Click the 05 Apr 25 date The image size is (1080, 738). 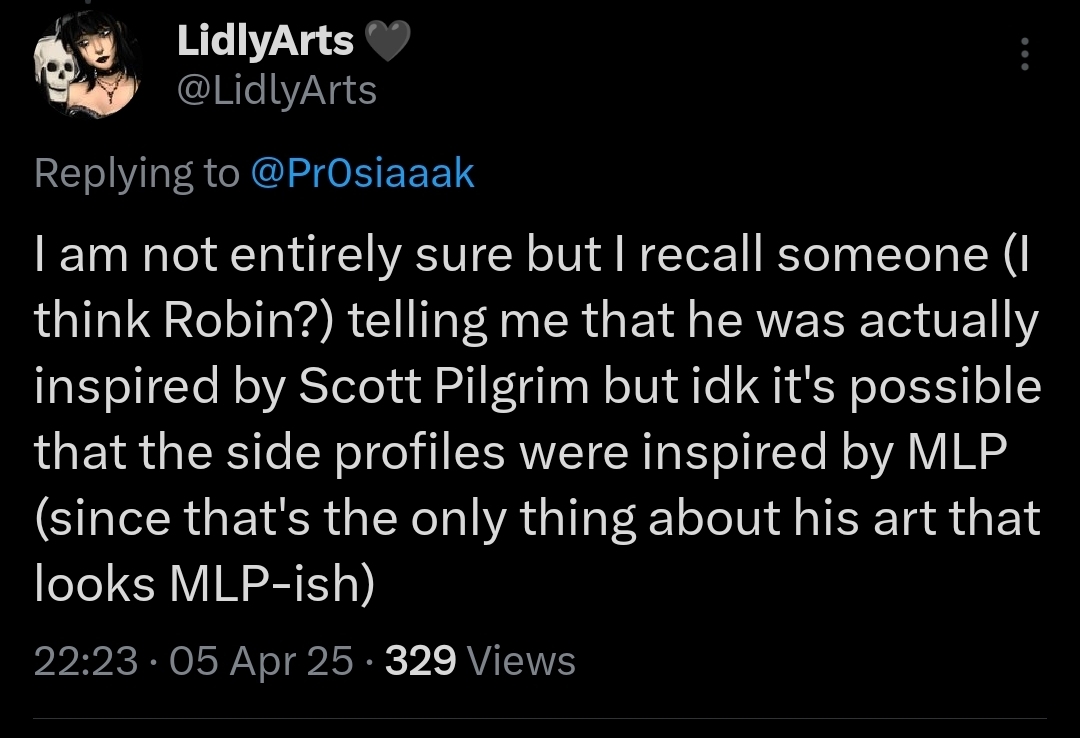click(x=262, y=661)
